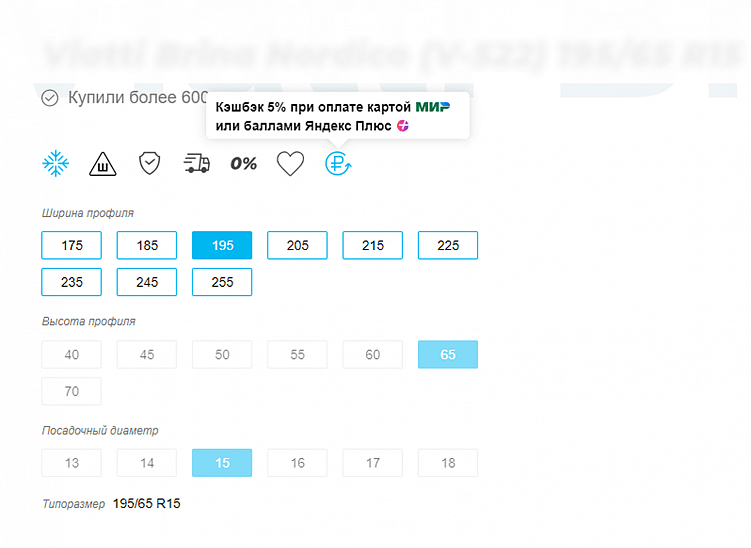Image resolution: width=751 pixels, height=548 pixels.
Task: Click the winter snowflake icon
Action: 54,164
